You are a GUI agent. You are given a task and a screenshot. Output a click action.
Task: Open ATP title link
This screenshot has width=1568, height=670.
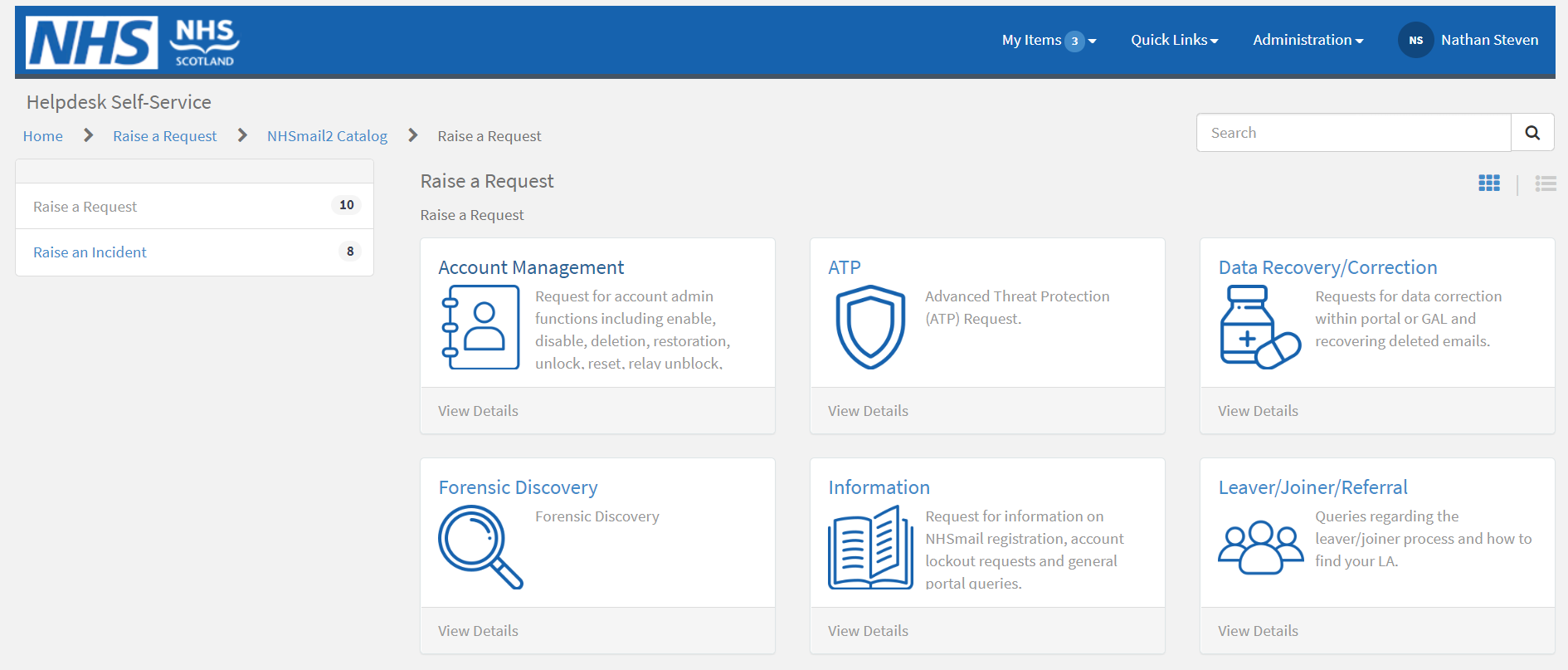[x=845, y=267]
